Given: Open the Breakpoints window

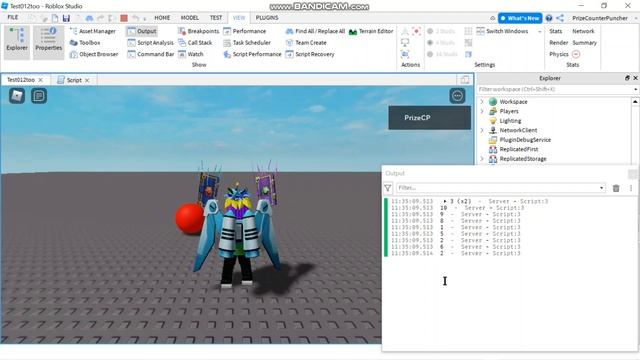Looking at the screenshot, I should pyautogui.click(x=198, y=31).
